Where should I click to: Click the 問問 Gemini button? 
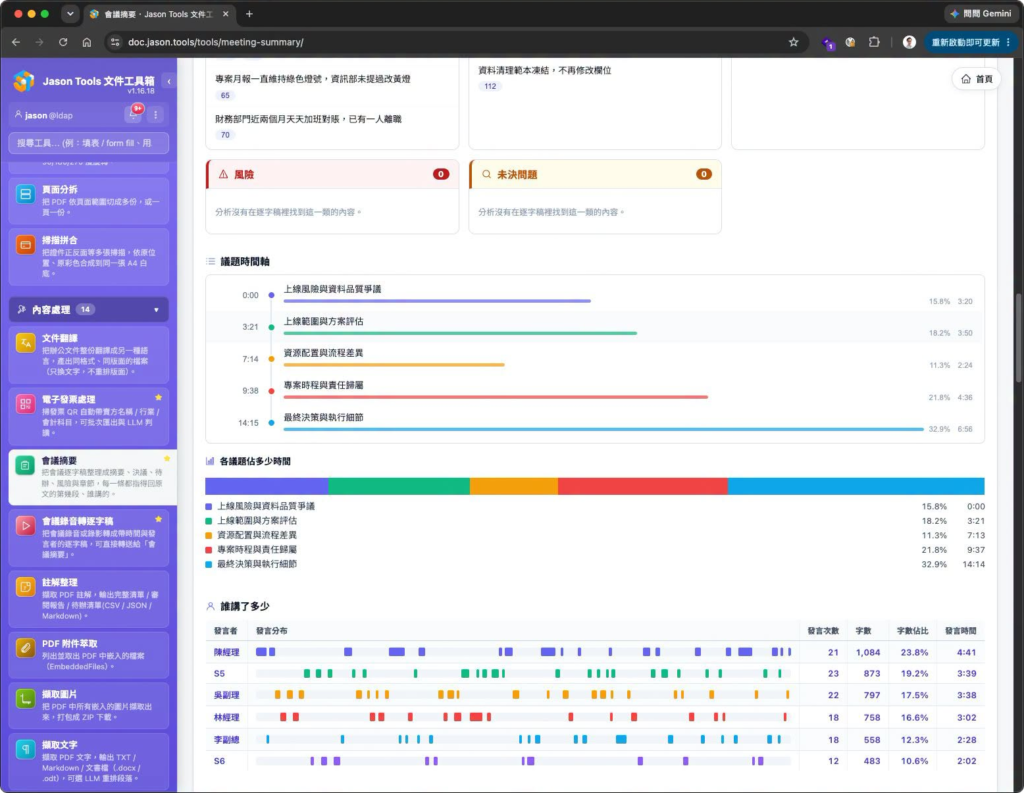pos(981,14)
